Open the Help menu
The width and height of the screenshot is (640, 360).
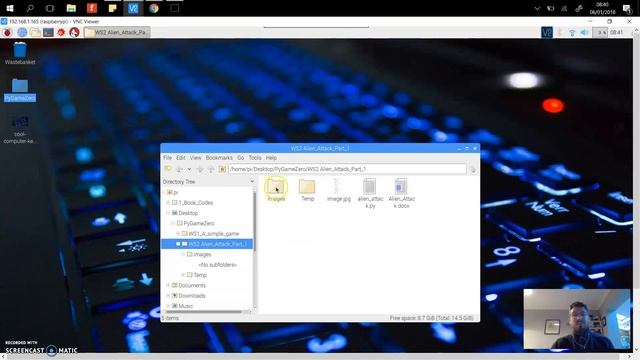point(271,158)
